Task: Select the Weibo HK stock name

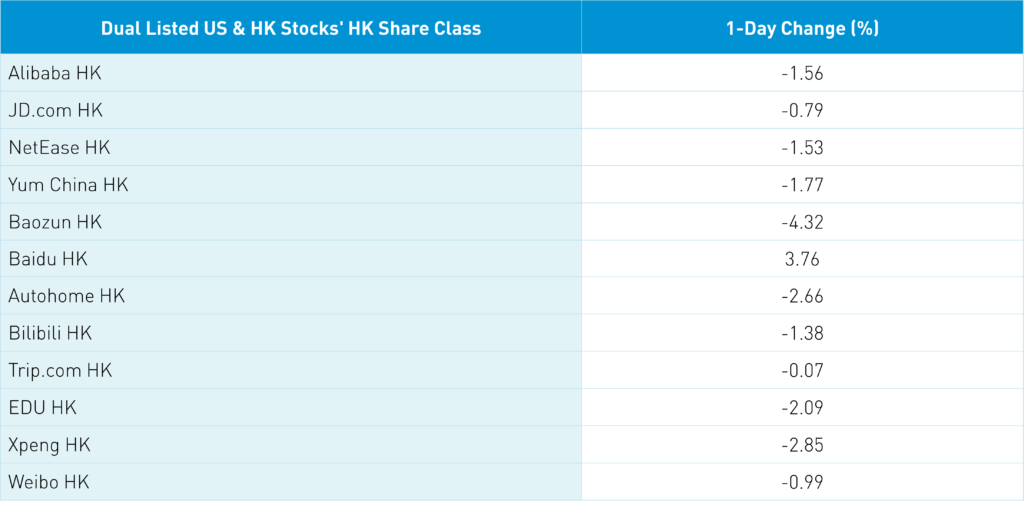Action: pyautogui.click(x=49, y=481)
